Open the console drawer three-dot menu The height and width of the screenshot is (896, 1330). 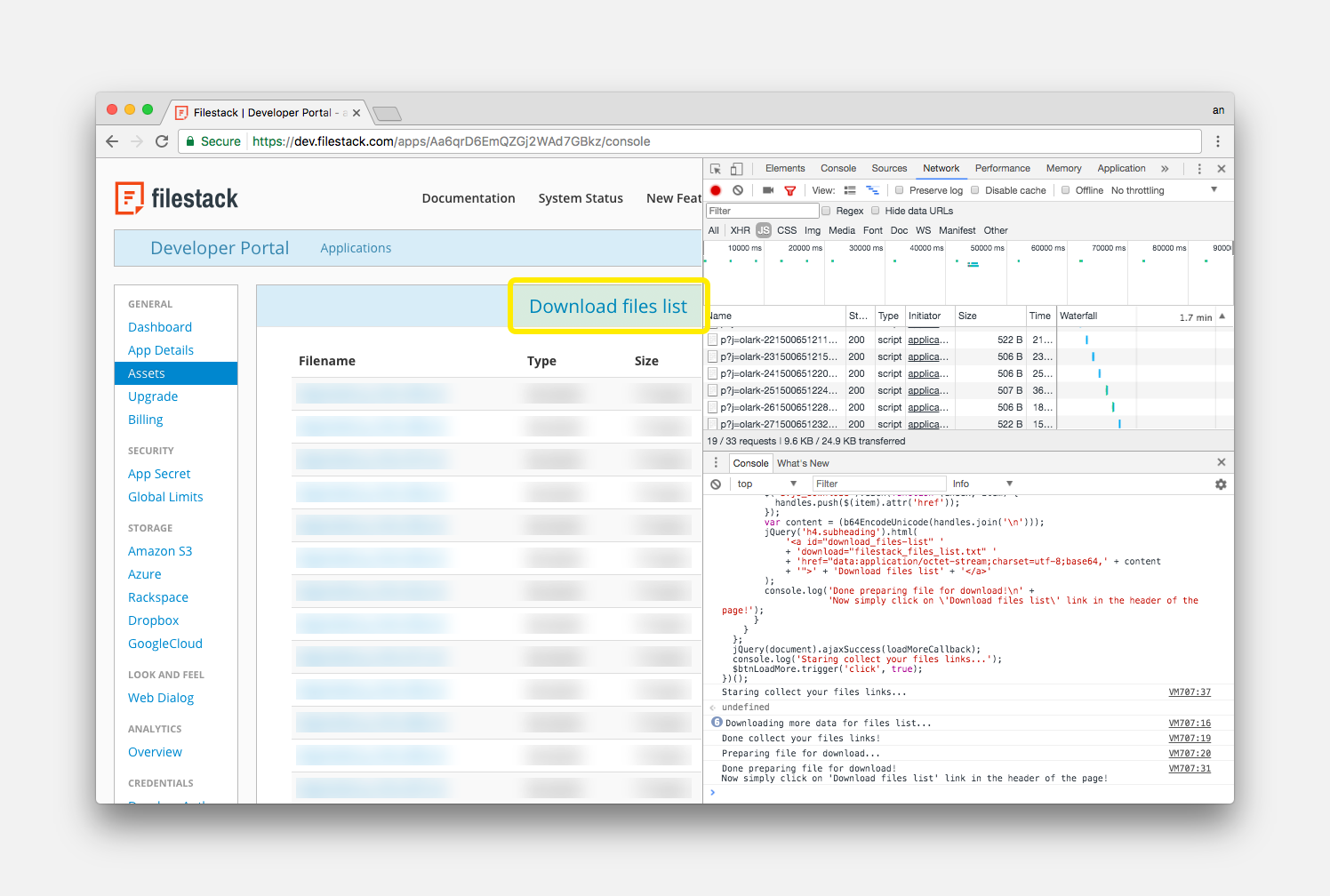coord(716,462)
